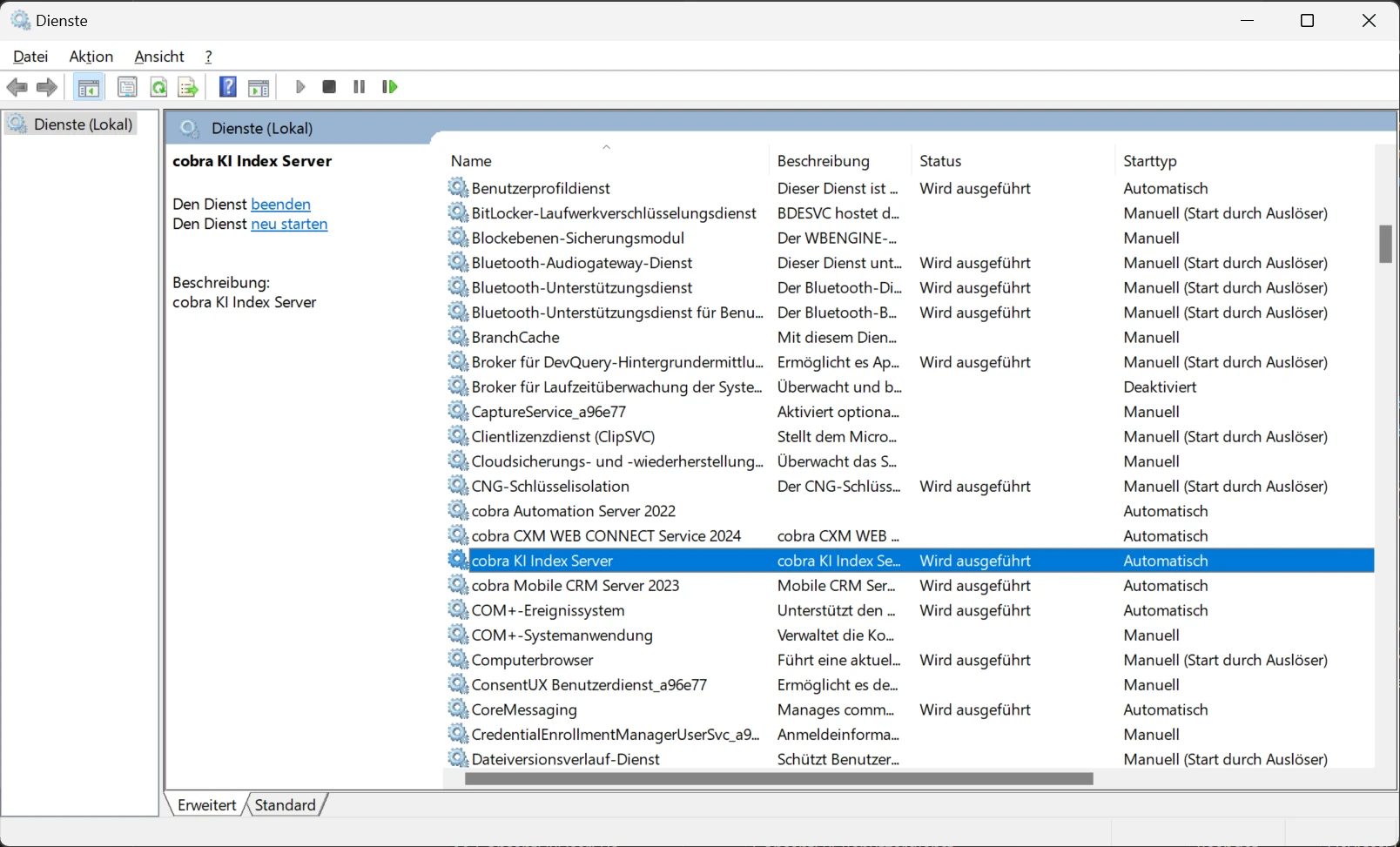Open the Properties toolbar icon
The image size is (1400, 847).
(x=127, y=87)
